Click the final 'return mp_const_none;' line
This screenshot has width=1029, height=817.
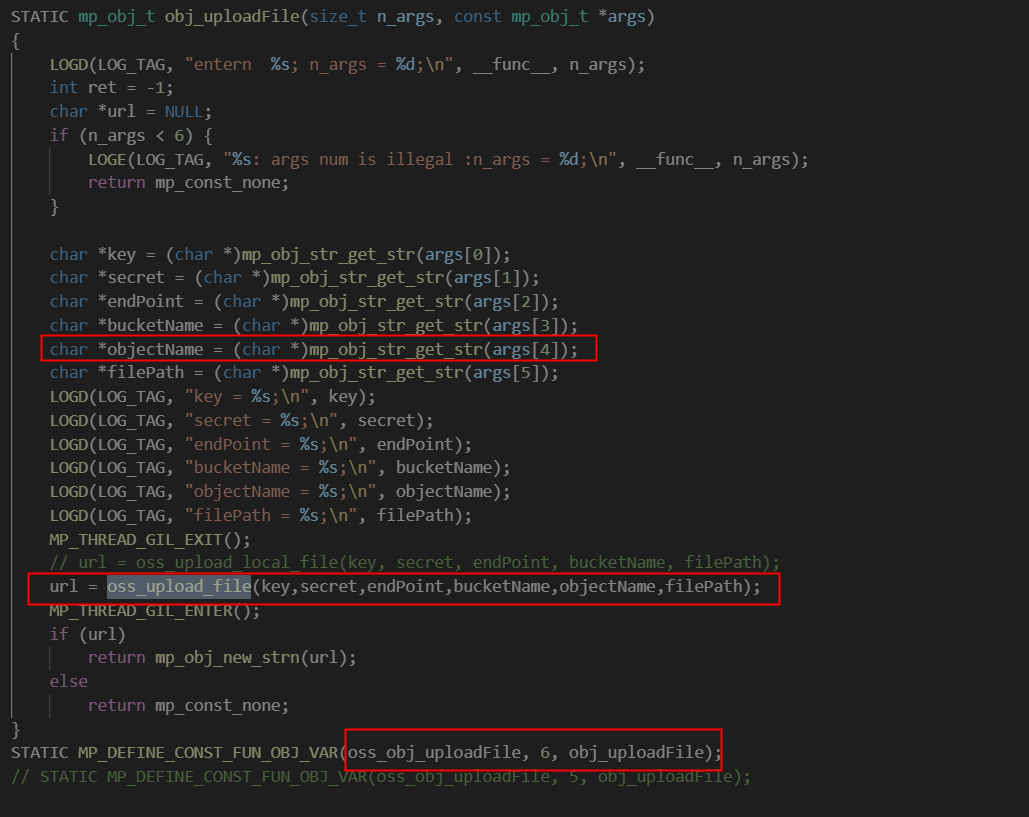click(188, 705)
